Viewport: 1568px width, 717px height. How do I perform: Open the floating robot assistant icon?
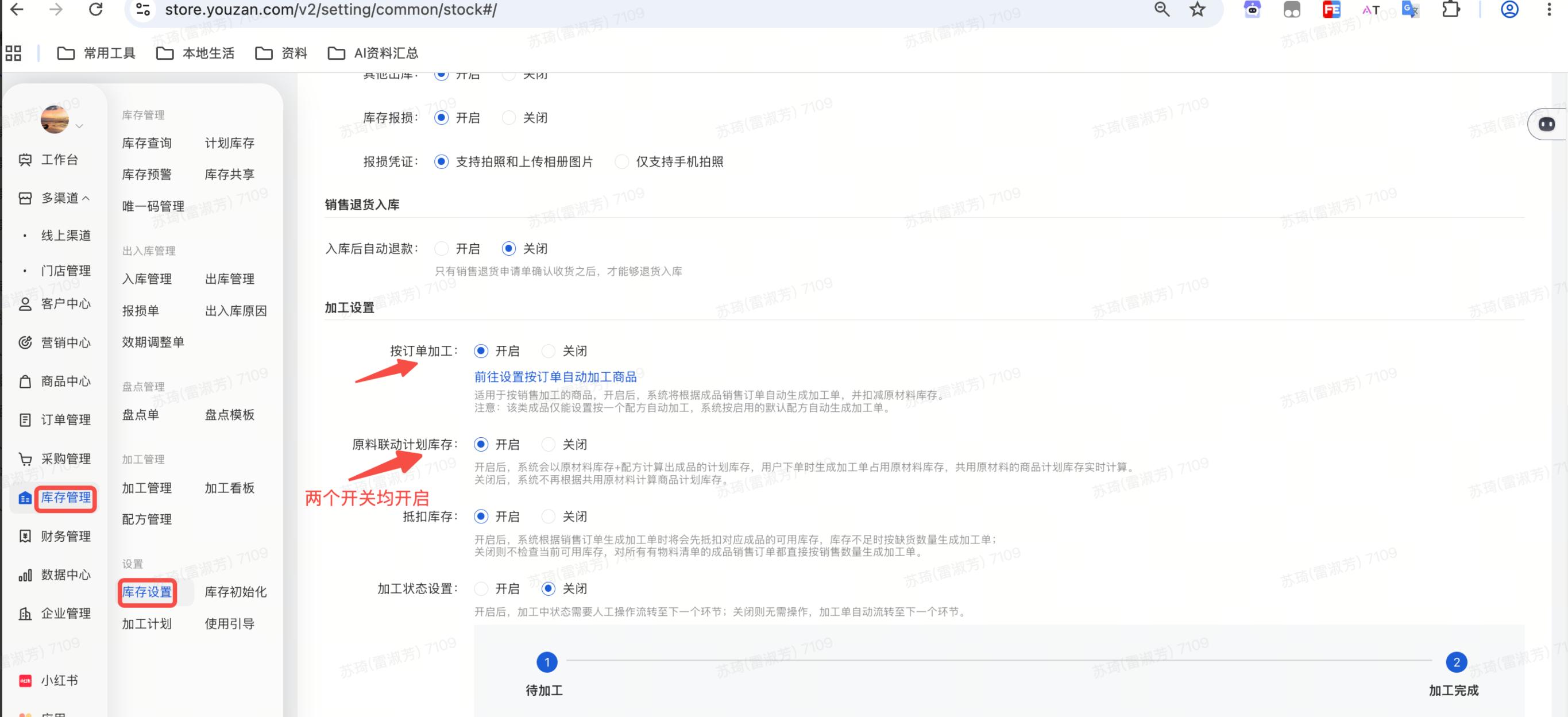click(1546, 124)
